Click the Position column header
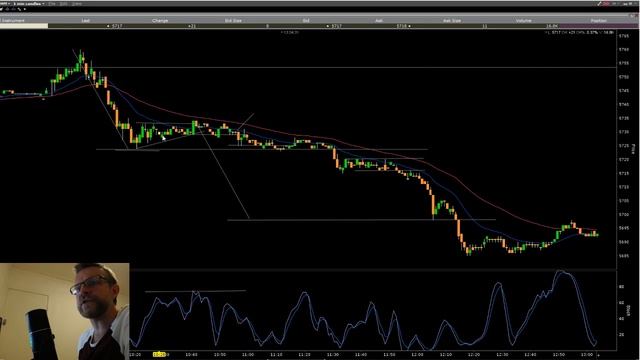This screenshot has height=360, width=640. [x=598, y=20]
